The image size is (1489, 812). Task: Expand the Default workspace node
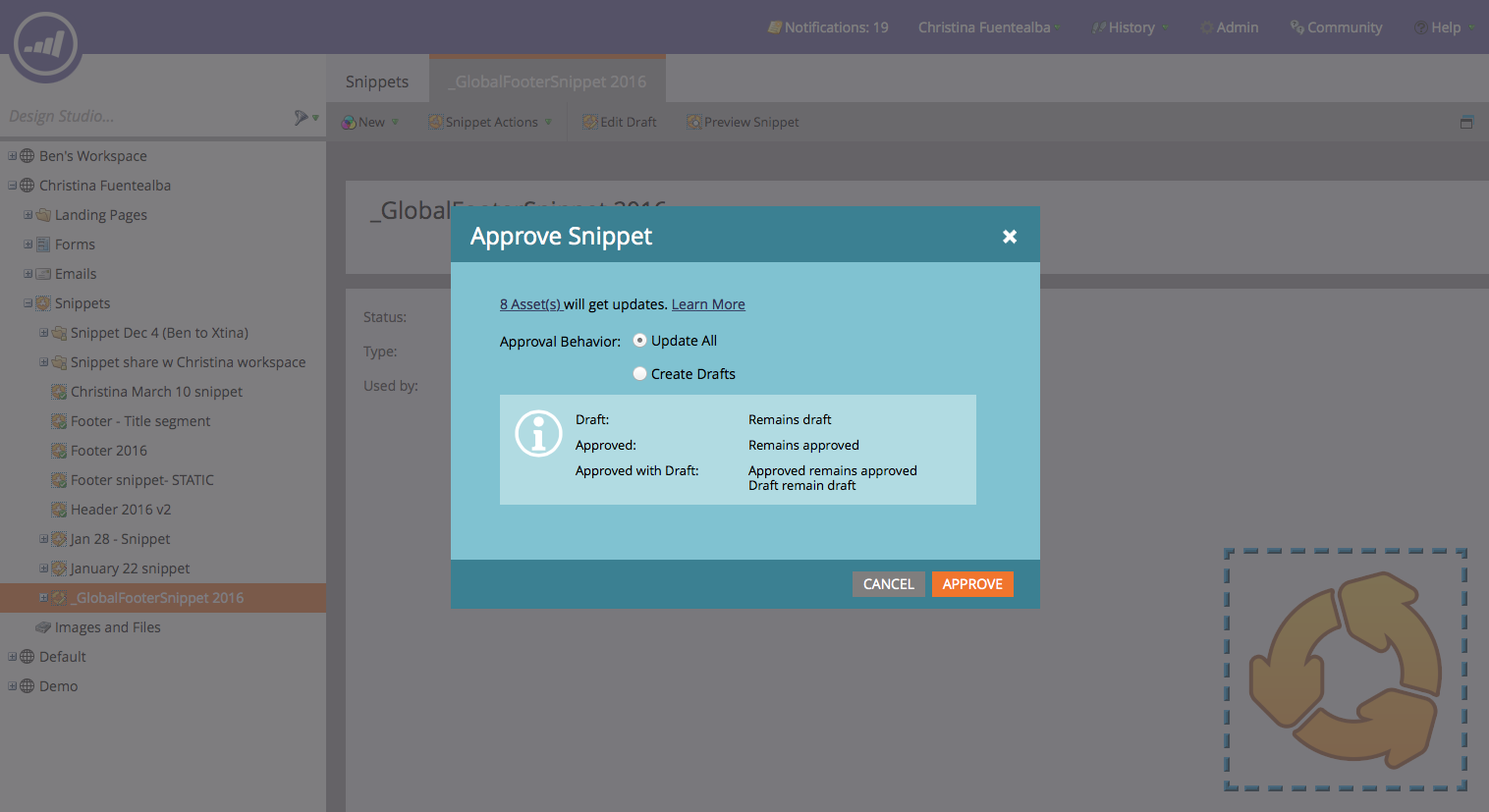13,657
